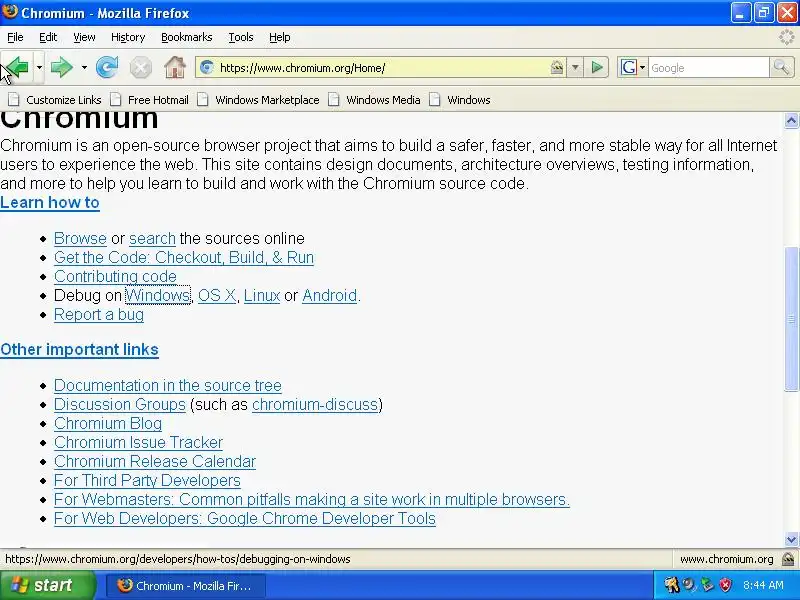Open the Tools menu
The image size is (800, 600).
[x=241, y=37]
